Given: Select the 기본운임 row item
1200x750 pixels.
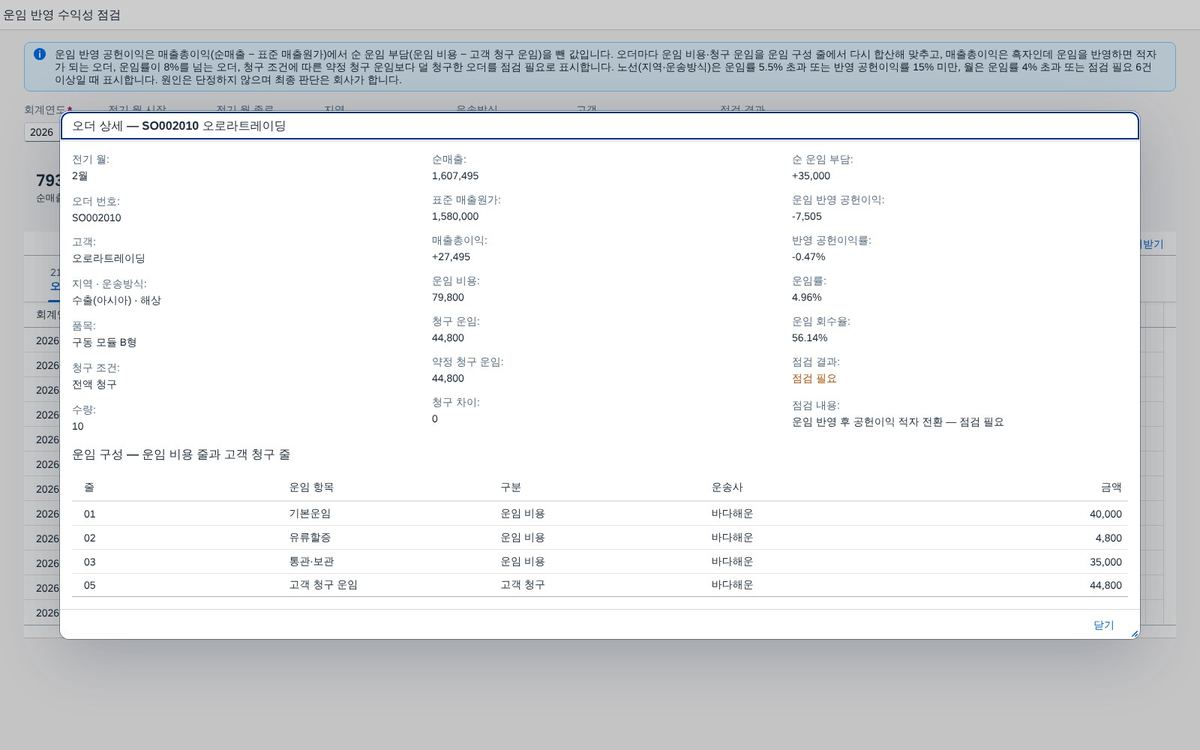Looking at the screenshot, I should click(309, 514).
